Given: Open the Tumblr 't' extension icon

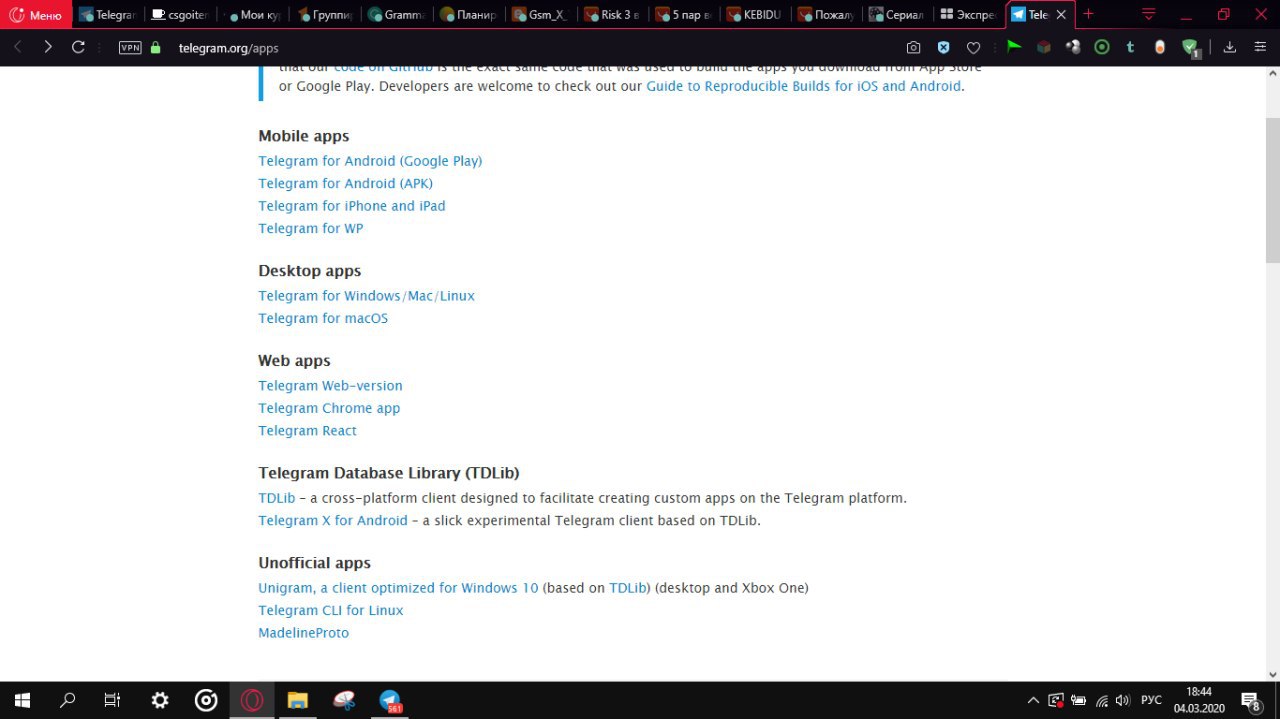Looking at the screenshot, I should click(x=1130, y=46).
